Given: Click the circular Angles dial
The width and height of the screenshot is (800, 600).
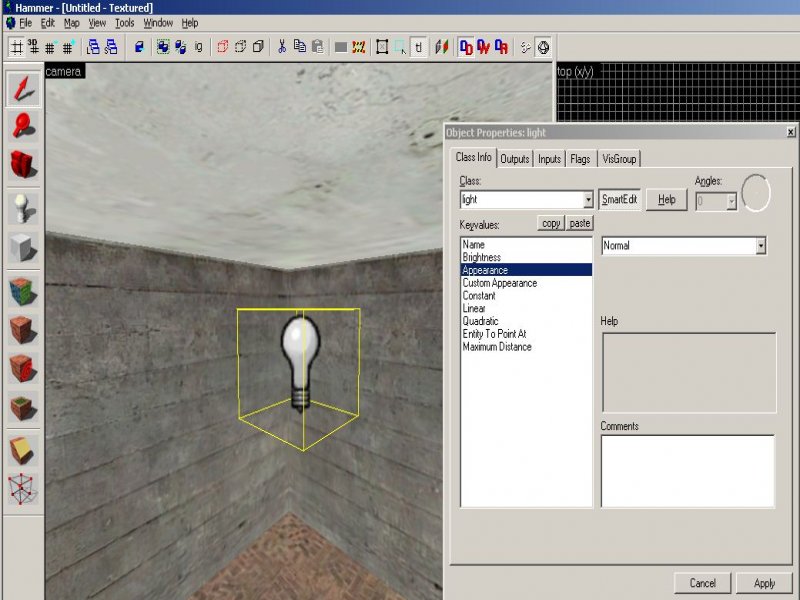Looking at the screenshot, I should 756,194.
